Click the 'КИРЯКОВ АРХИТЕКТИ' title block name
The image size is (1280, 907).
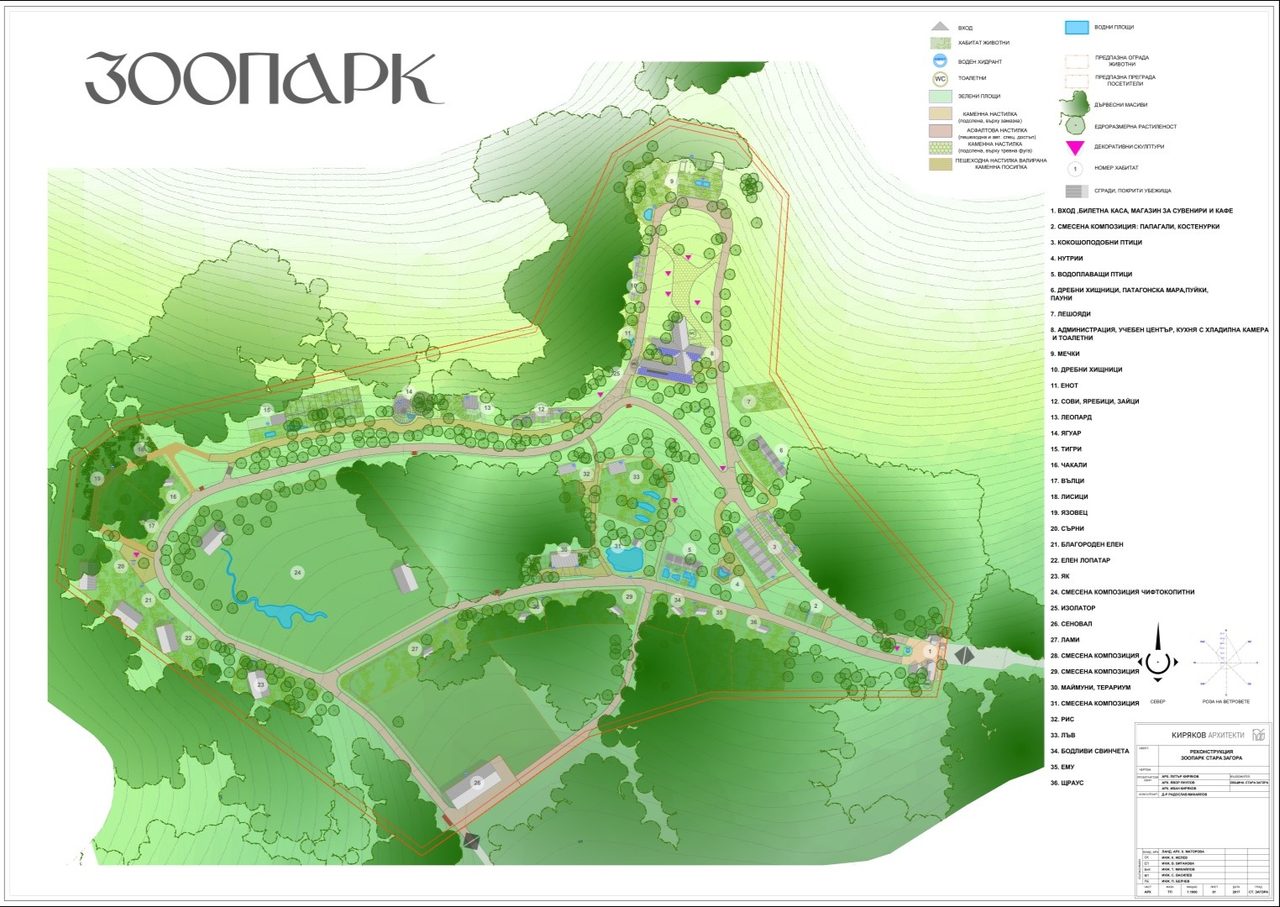click(1207, 736)
